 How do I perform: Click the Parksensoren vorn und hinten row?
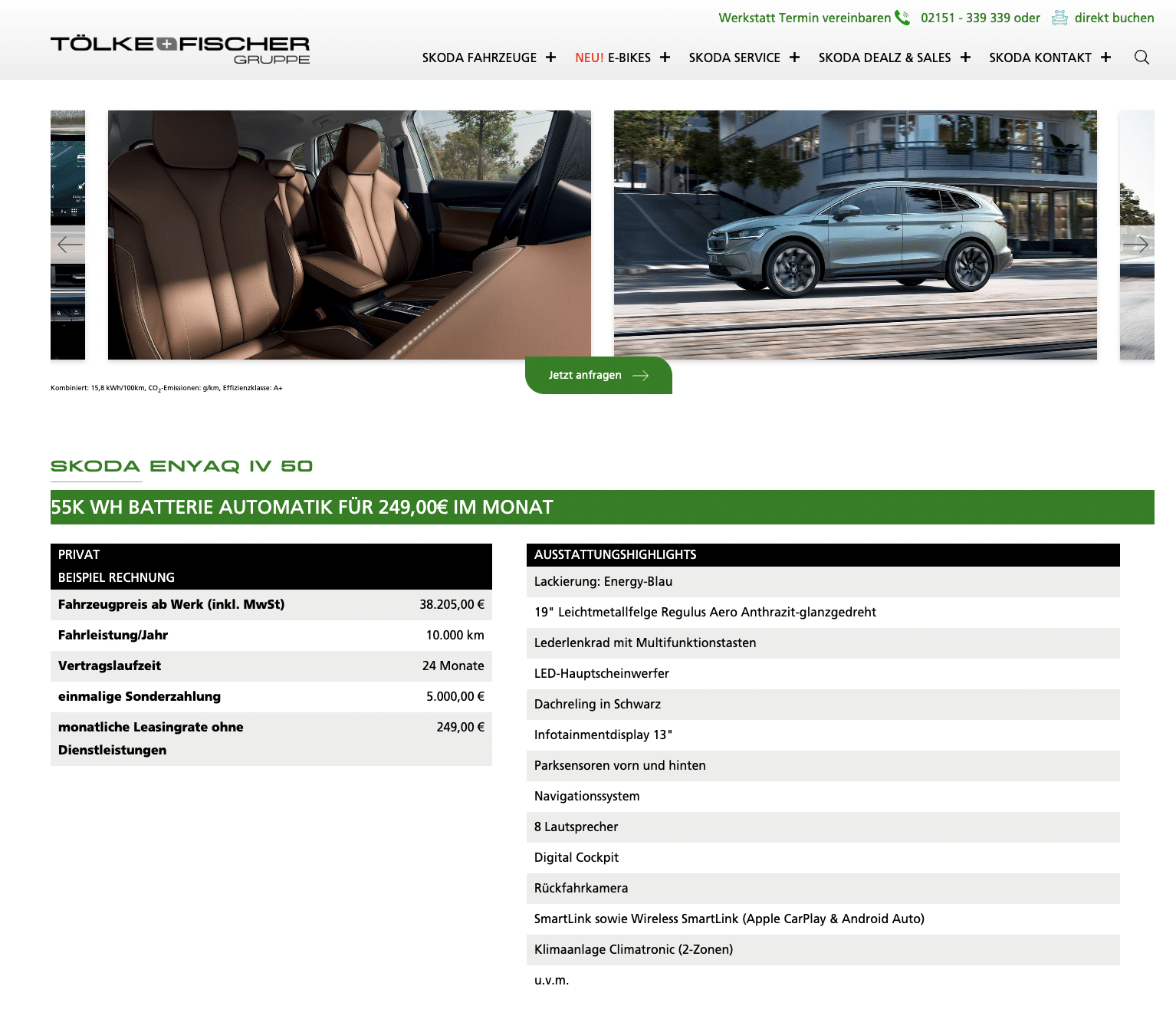click(x=823, y=766)
